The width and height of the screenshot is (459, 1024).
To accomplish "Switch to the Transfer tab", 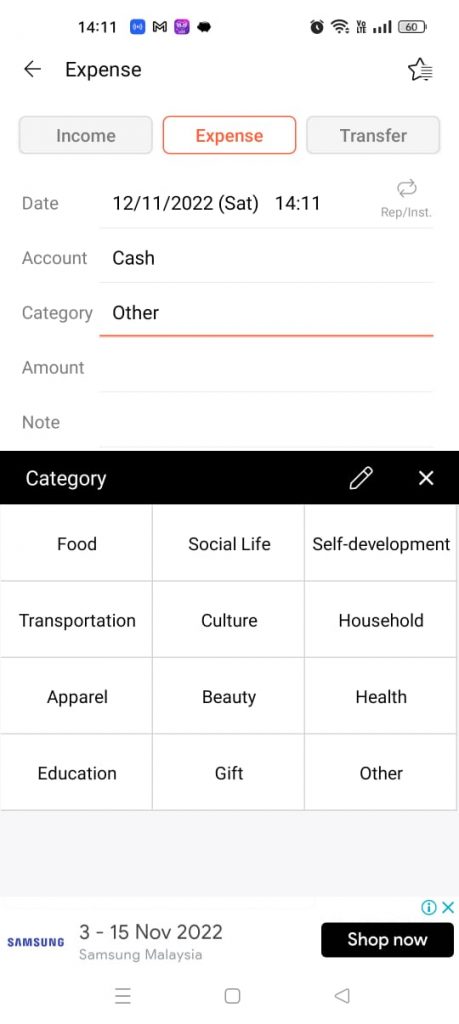I will tap(373, 135).
